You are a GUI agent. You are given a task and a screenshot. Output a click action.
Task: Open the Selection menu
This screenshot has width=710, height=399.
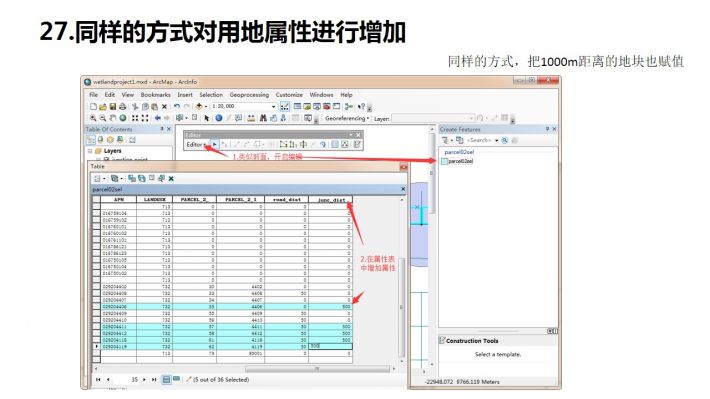pos(211,95)
